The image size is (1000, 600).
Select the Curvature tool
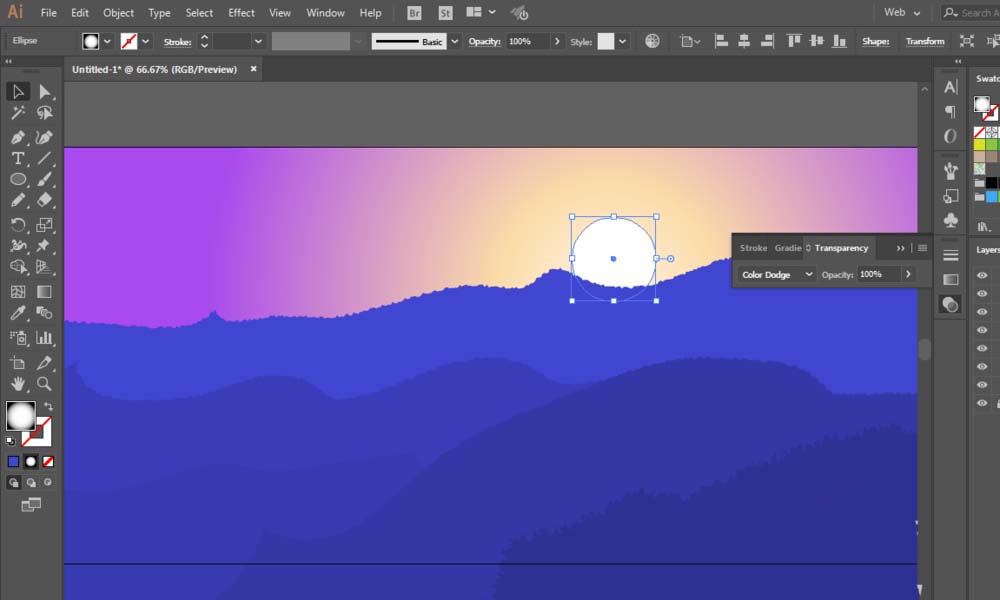[x=44, y=137]
